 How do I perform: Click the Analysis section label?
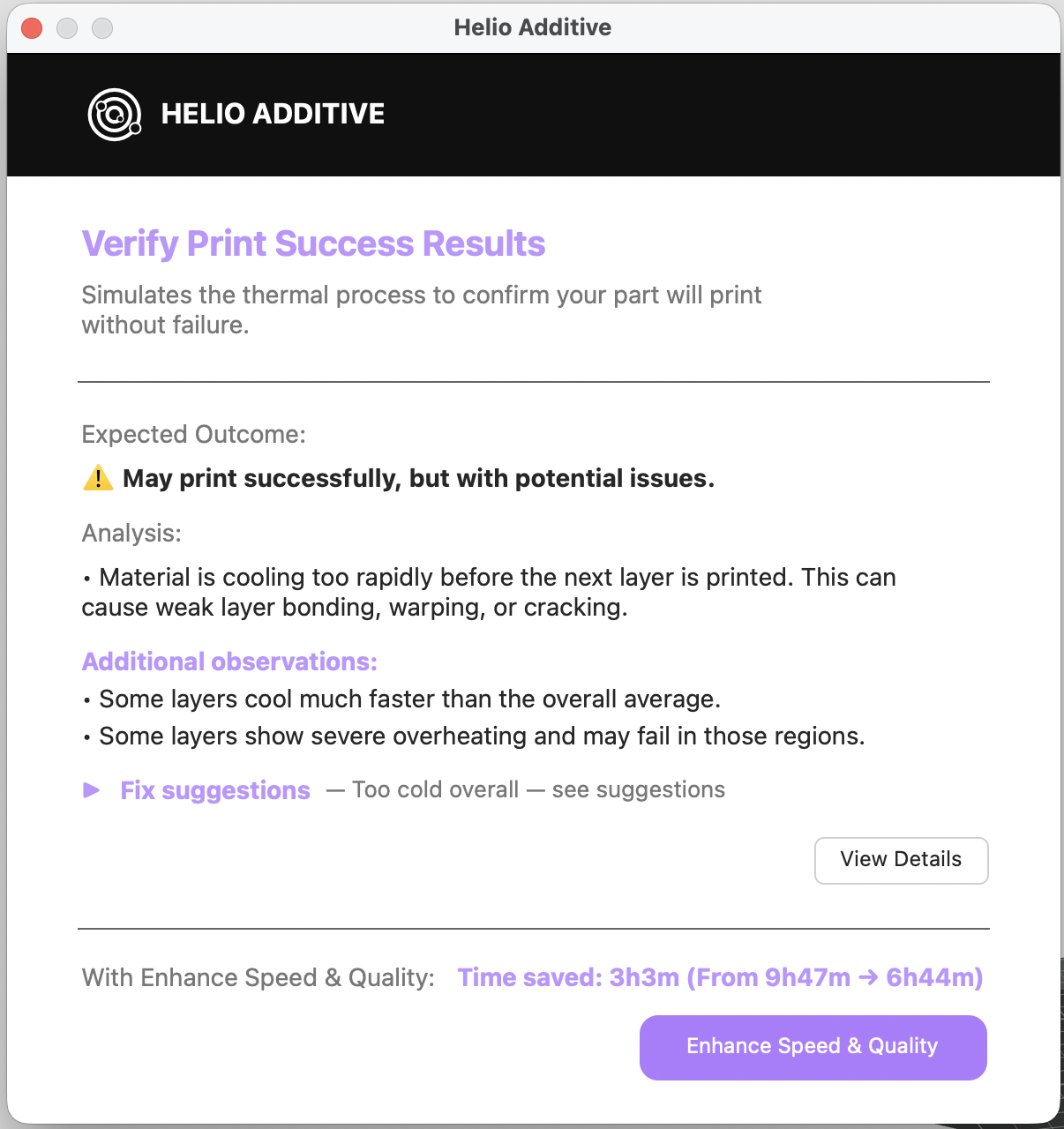(x=131, y=533)
